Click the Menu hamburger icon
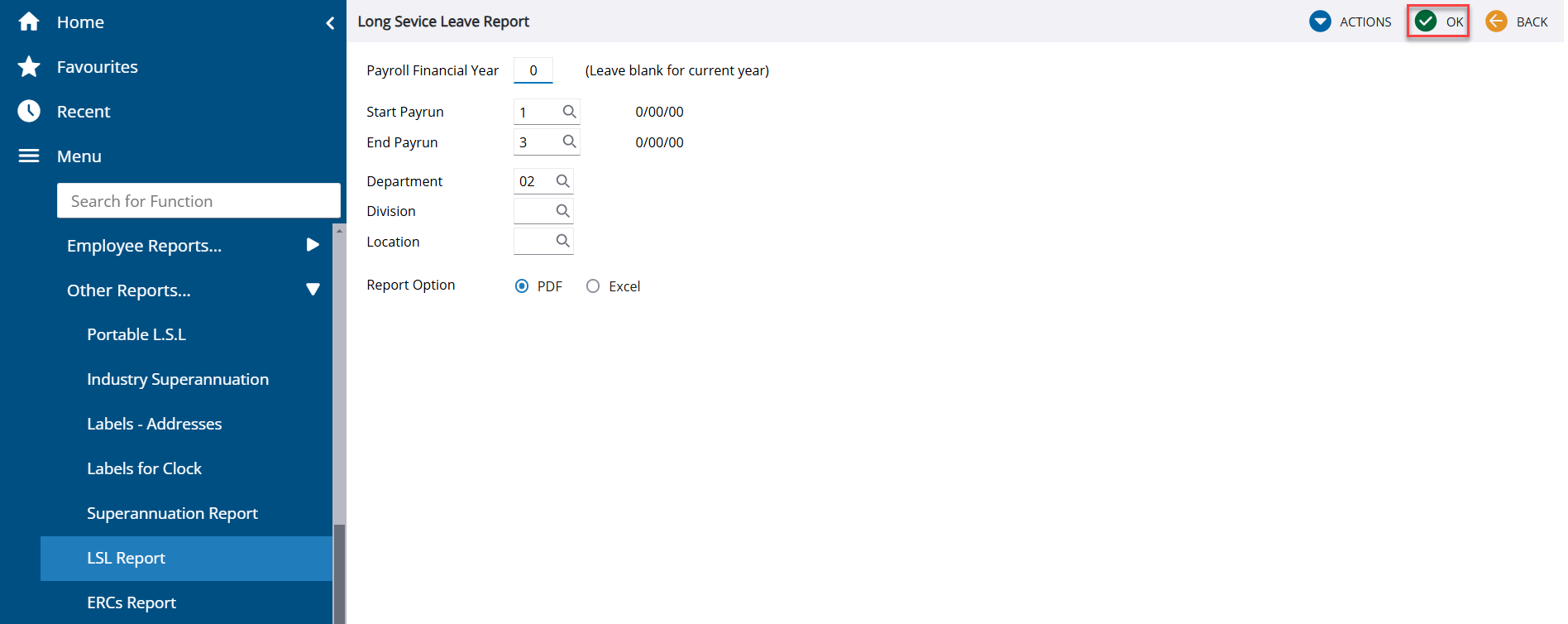The image size is (1568, 624). point(29,156)
